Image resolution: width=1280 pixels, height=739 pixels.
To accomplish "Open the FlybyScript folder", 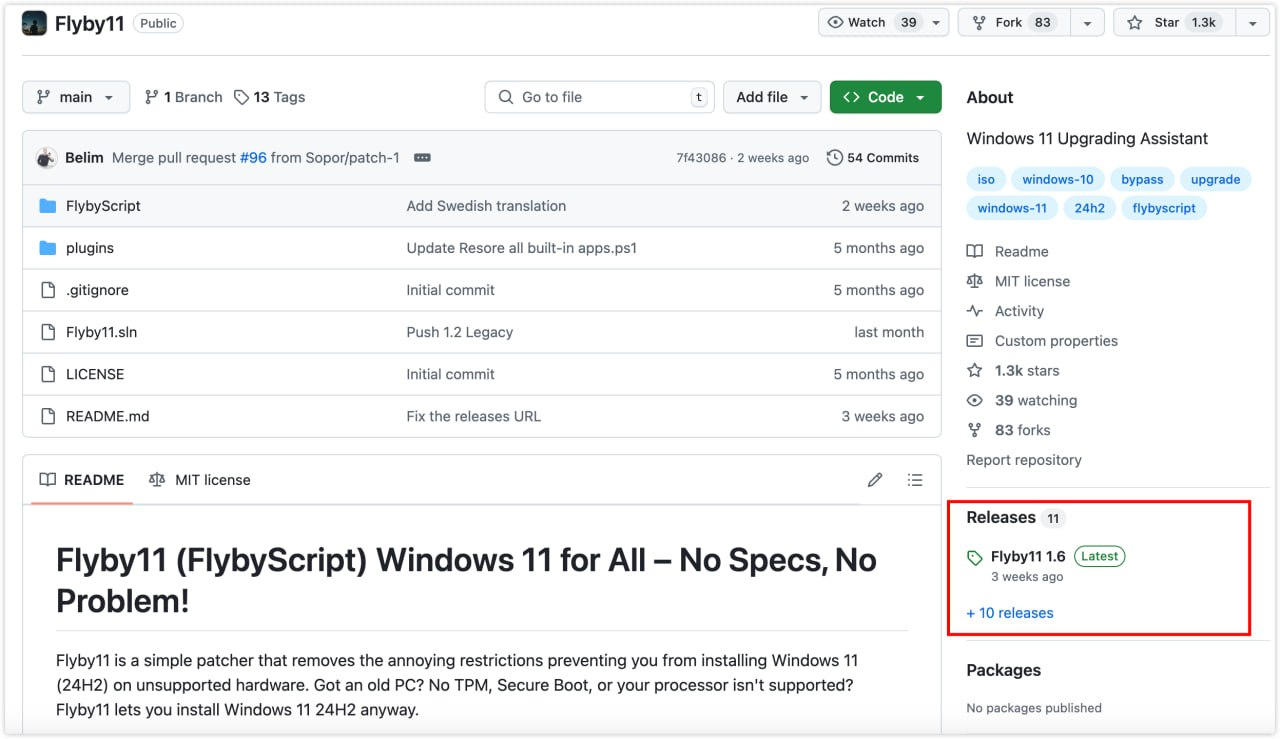I will click(x=103, y=206).
